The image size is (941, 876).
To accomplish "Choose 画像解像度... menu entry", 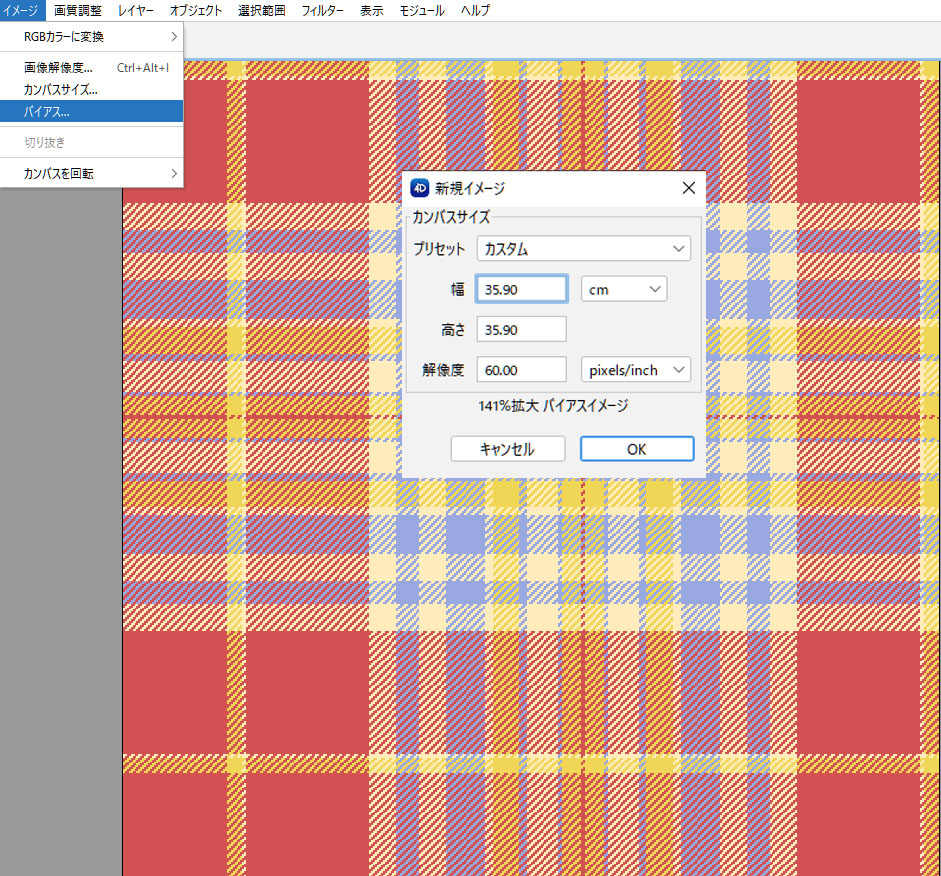I will (92, 68).
